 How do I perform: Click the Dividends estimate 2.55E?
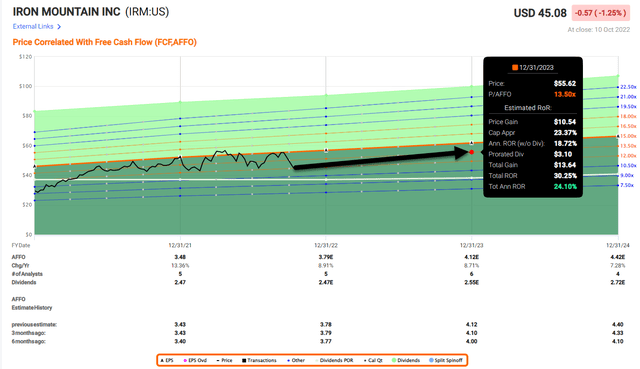tap(471, 282)
